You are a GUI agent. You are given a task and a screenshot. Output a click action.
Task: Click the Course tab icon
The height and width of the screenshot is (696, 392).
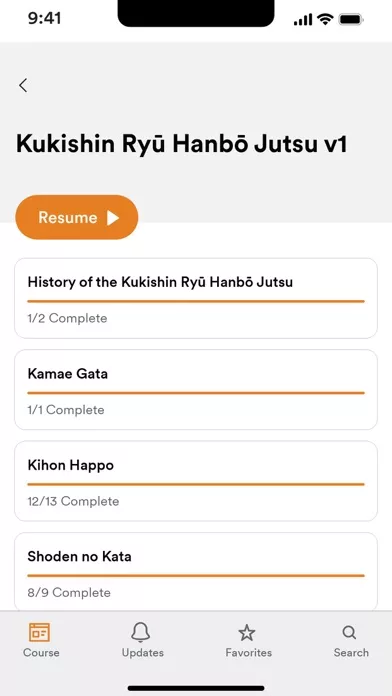[x=40, y=632]
